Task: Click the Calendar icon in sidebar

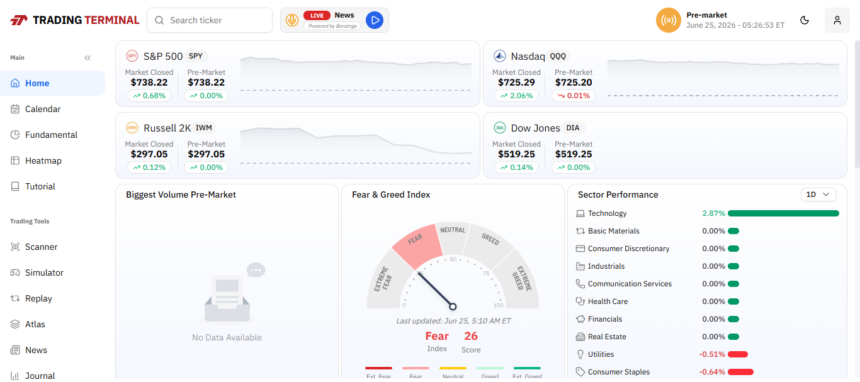Action: pos(15,109)
